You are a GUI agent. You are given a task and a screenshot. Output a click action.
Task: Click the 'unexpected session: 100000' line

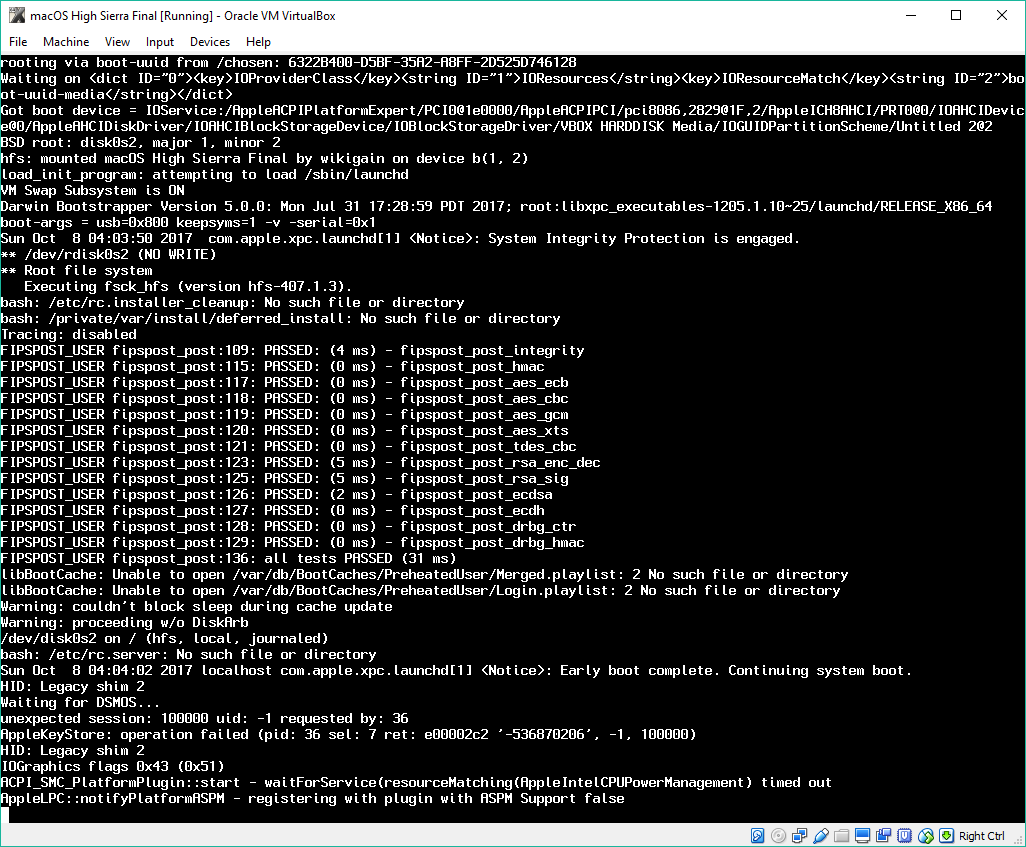(204, 719)
